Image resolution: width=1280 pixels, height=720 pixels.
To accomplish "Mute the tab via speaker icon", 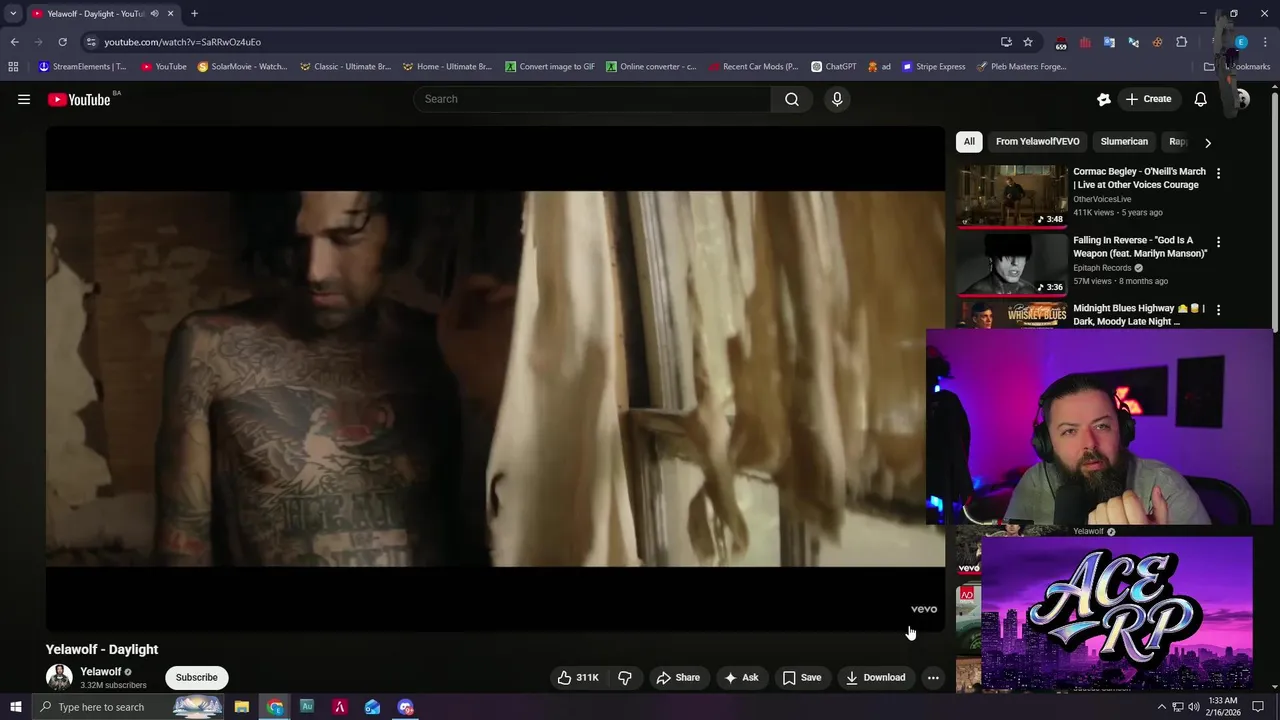I will (154, 14).
